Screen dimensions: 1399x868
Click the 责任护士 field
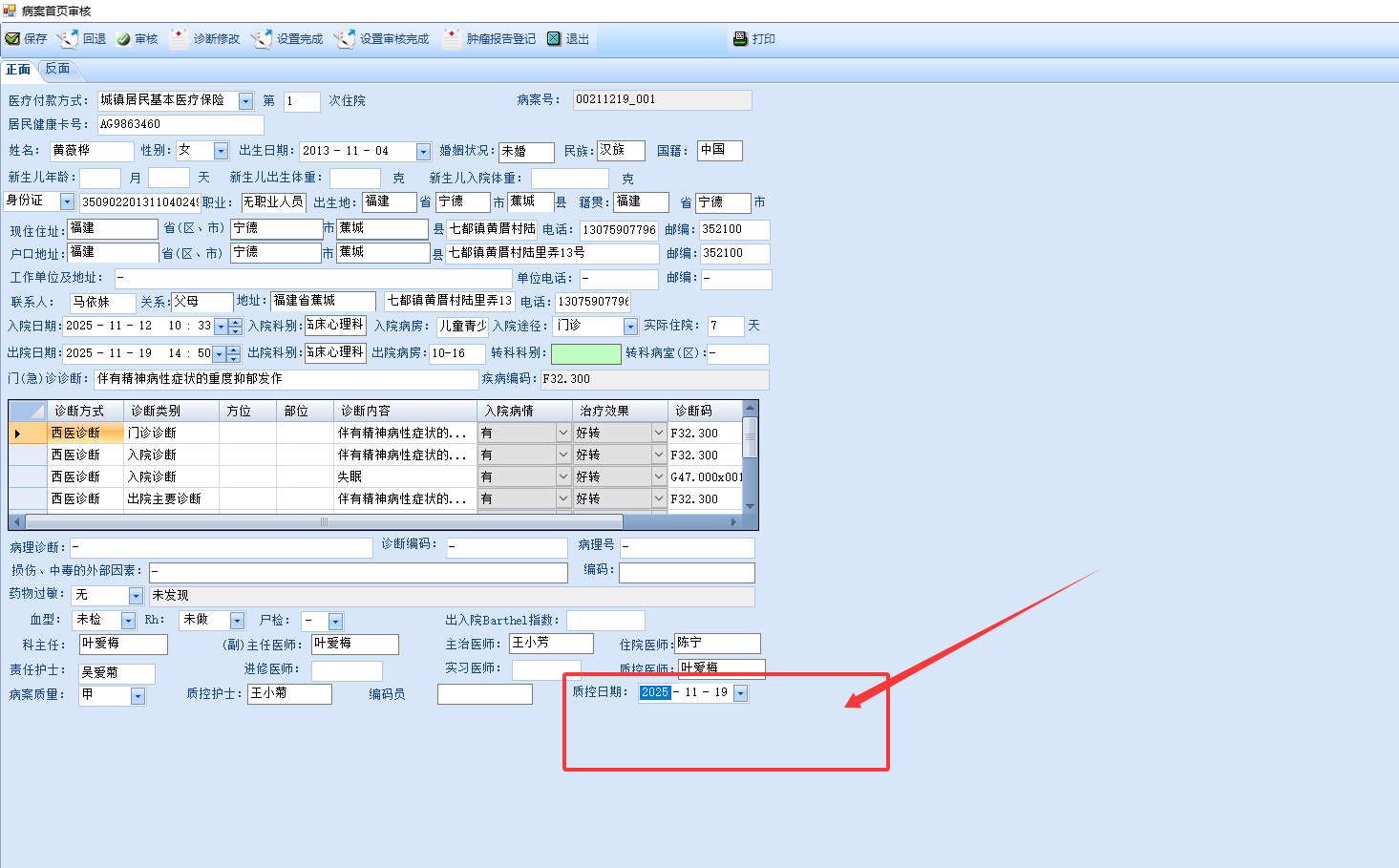click(117, 673)
